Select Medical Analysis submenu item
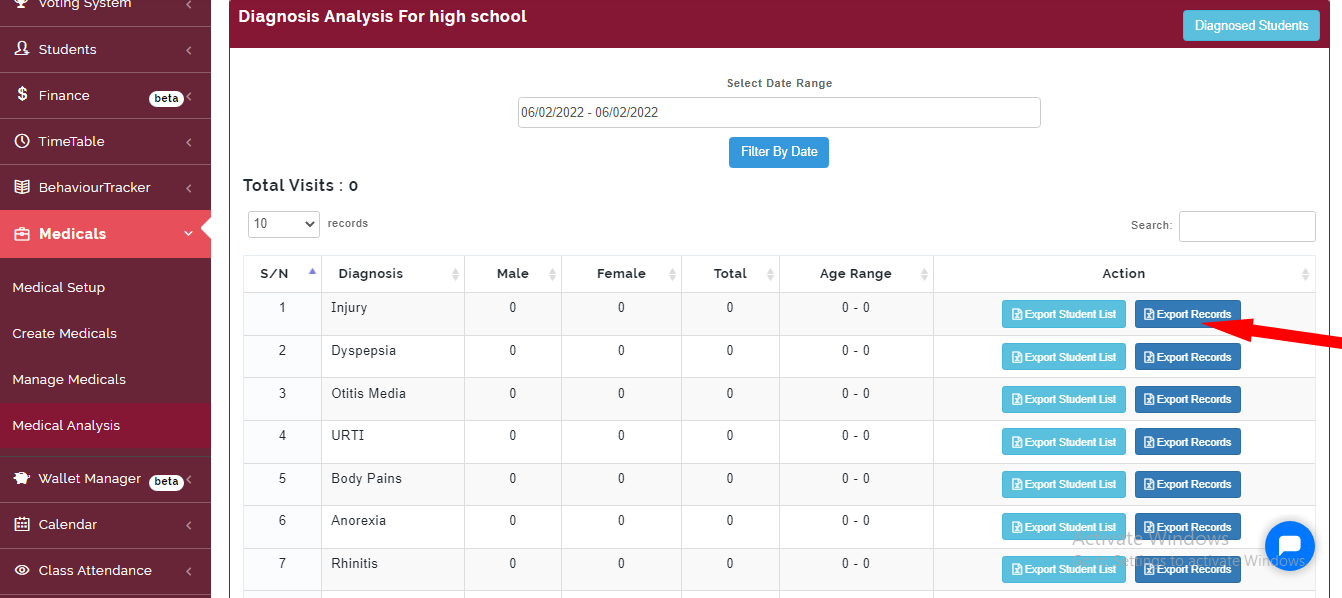 pos(105,425)
